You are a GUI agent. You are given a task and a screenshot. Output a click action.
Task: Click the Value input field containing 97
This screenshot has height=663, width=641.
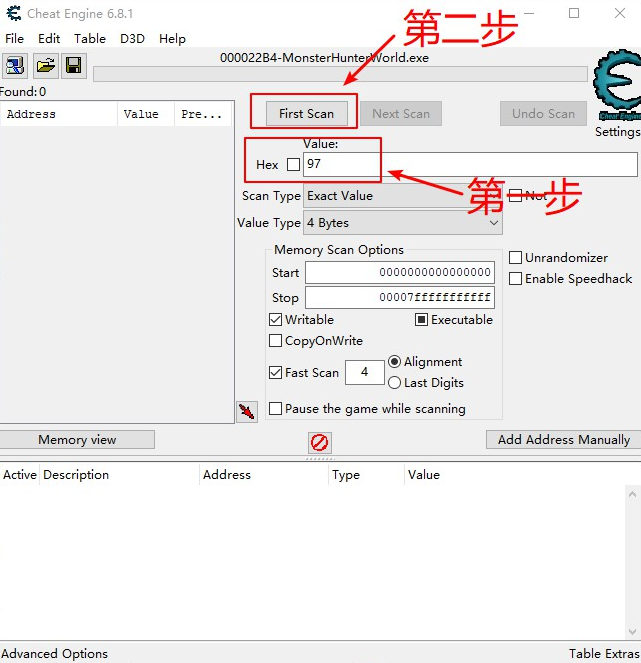(x=469, y=164)
